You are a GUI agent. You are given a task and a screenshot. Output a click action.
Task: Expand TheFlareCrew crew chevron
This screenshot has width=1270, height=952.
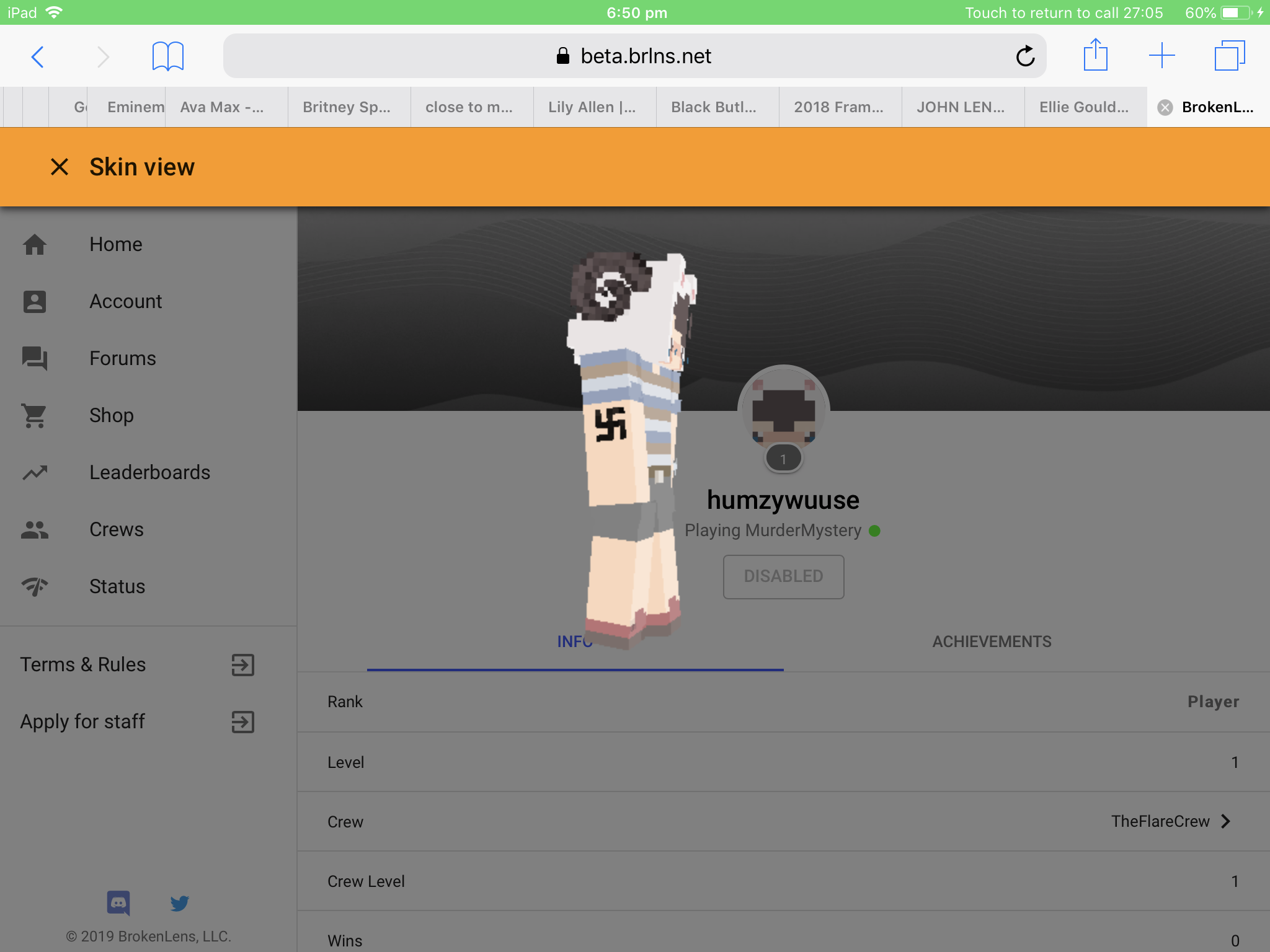click(x=1226, y=821)
